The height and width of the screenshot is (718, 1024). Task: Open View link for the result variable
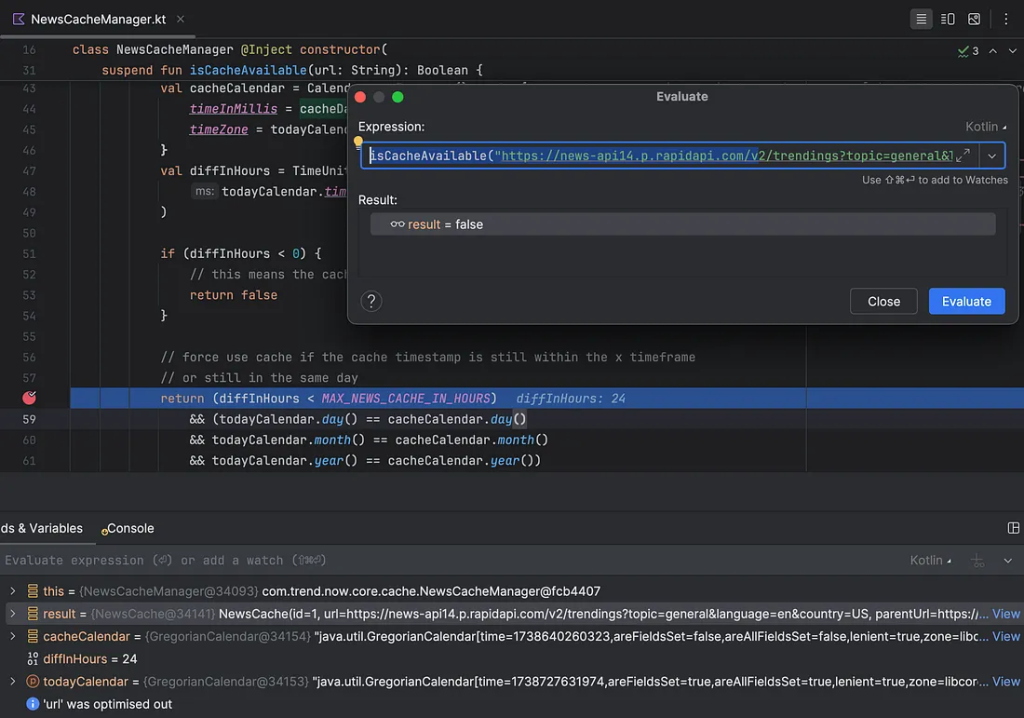(x=1005, y=614)
